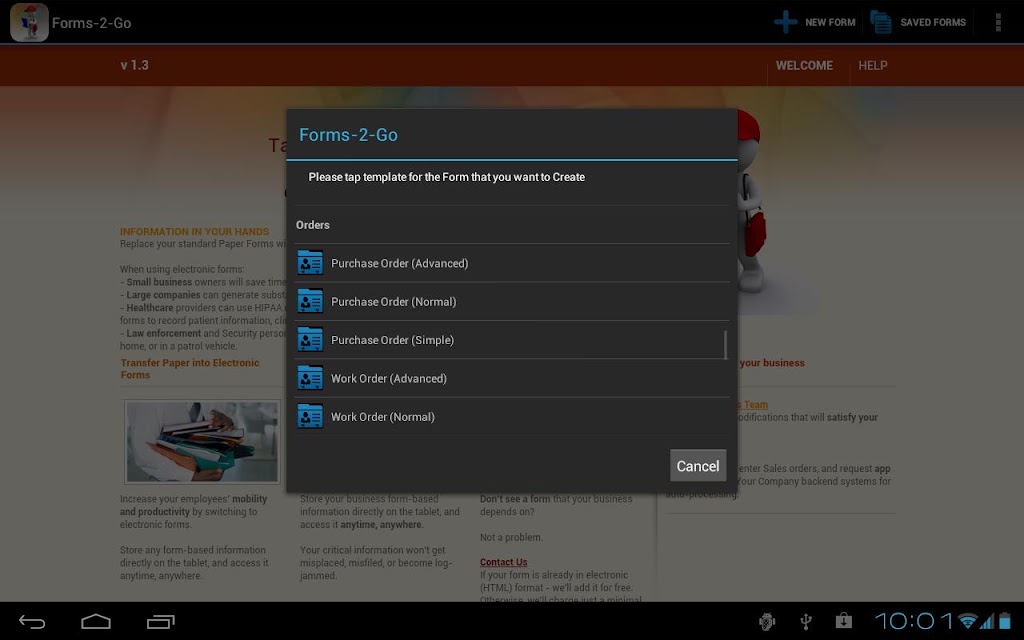Tap the Purchase Order (Advanced) folder icon
The height and width of the screenshot is (640, 1024).
tap(310, 263)
